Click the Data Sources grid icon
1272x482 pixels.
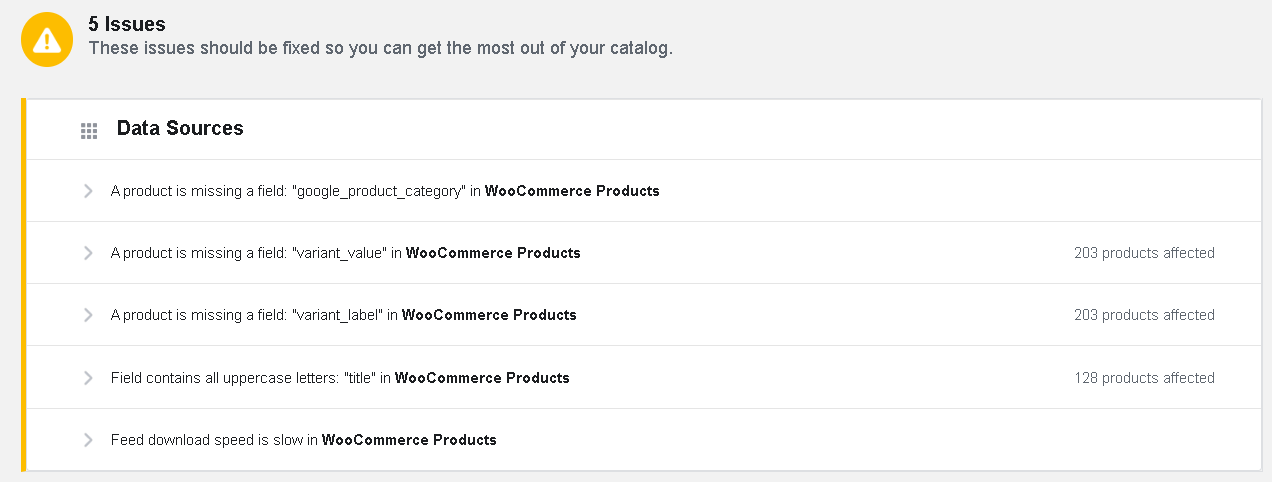(89, 130)
